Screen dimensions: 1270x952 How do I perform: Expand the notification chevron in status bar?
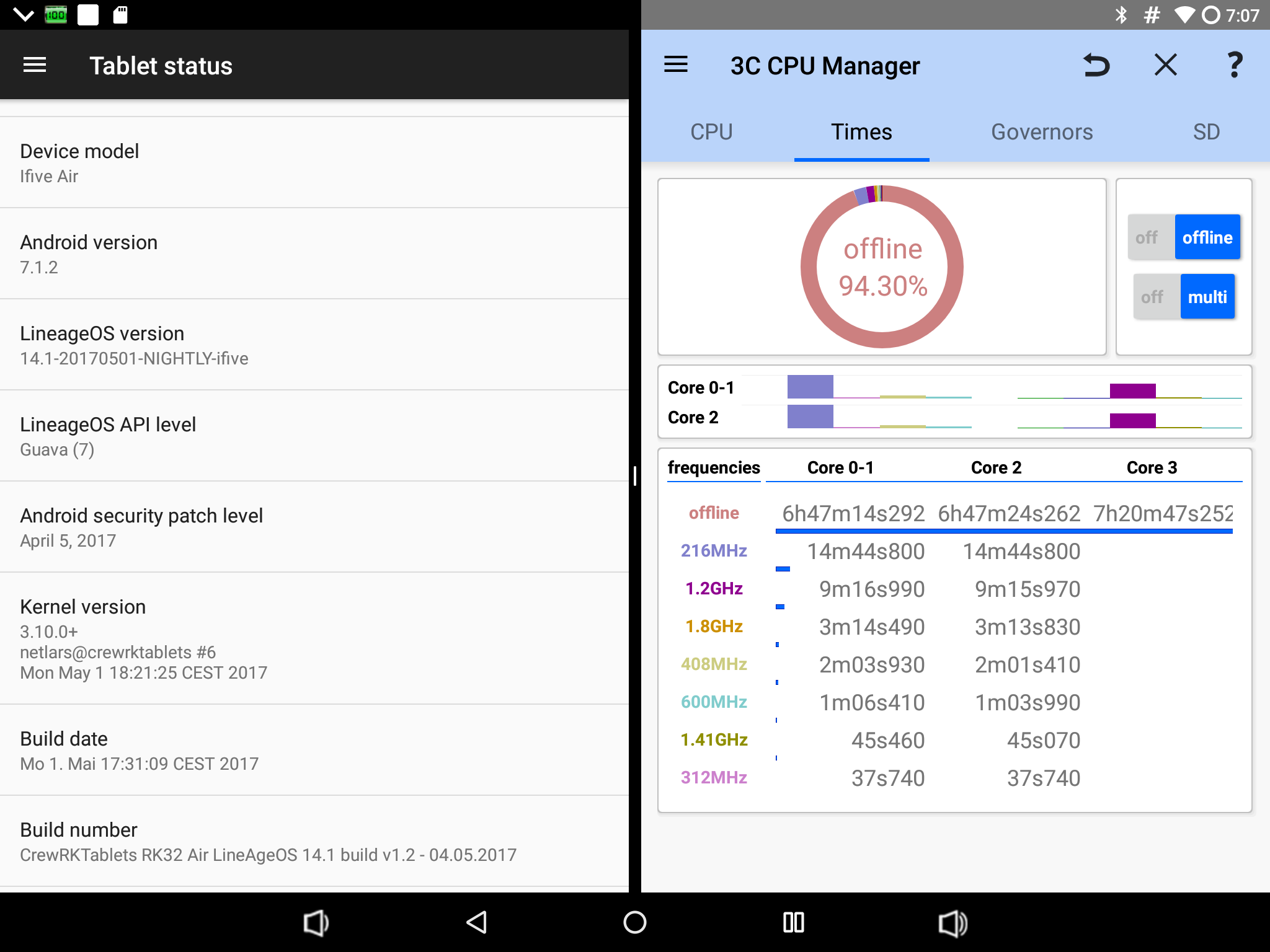pos(24,15)
